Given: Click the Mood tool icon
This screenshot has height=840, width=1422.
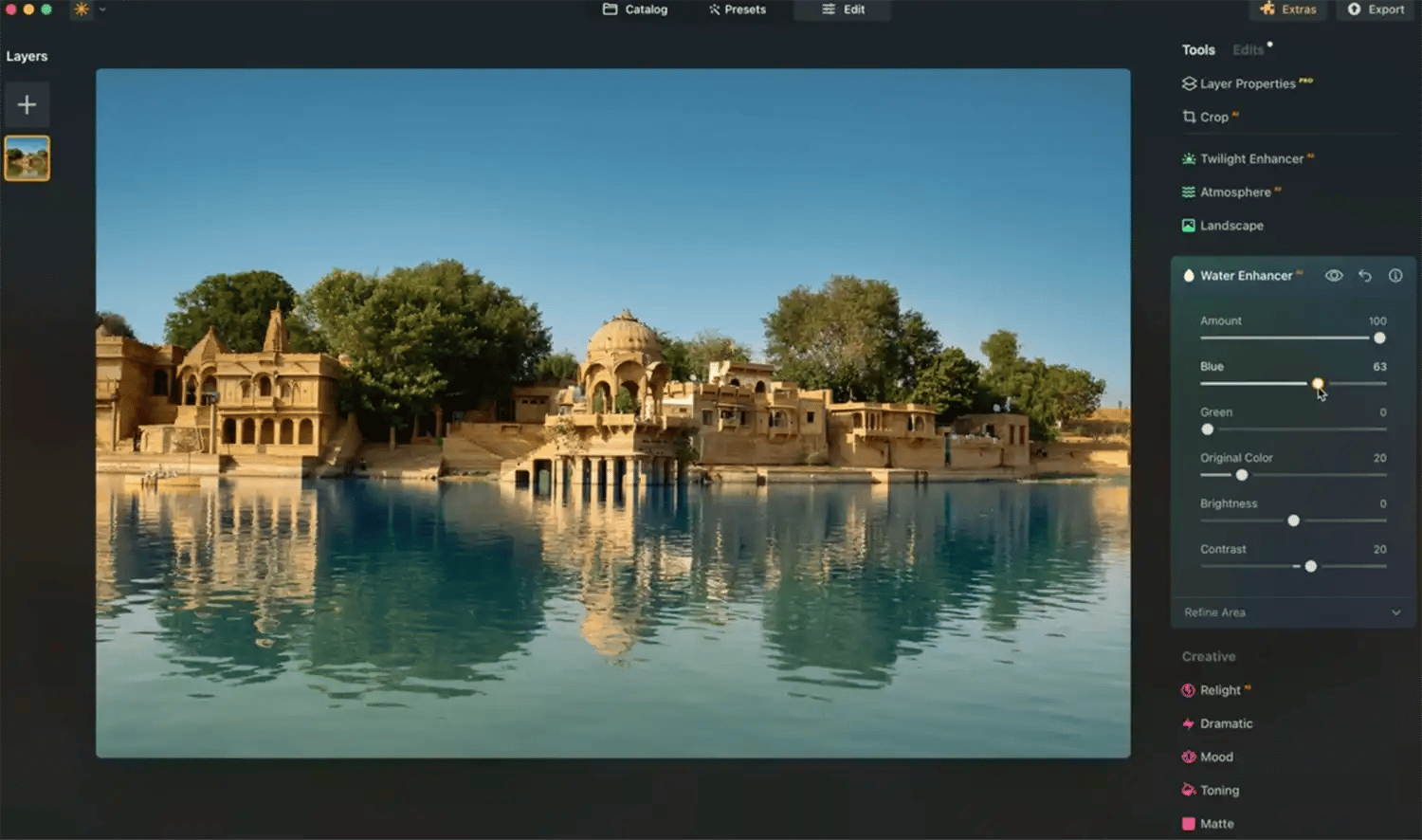Looking at the screenshot, I should tap(1189, 757).
